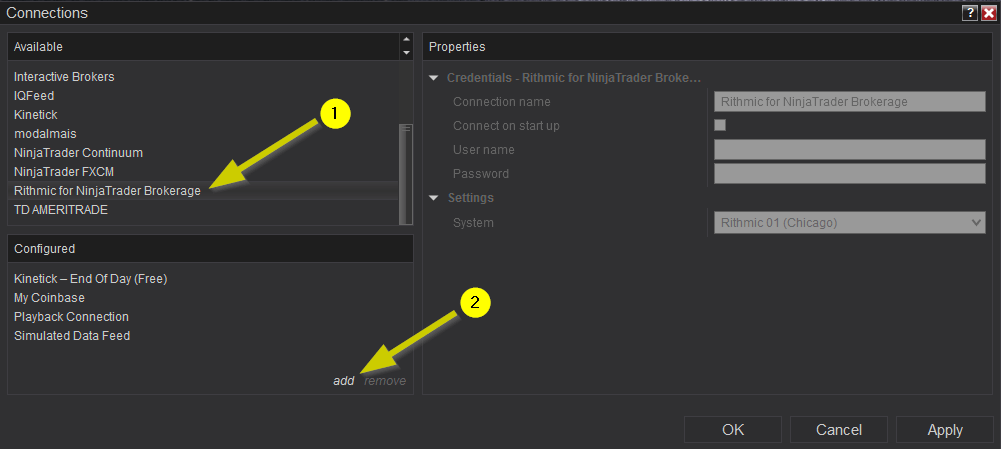The width and height of the screenshot is (1001, 449).
Task: Click the Available list vertical scrollbar
Action: [405, 174]
